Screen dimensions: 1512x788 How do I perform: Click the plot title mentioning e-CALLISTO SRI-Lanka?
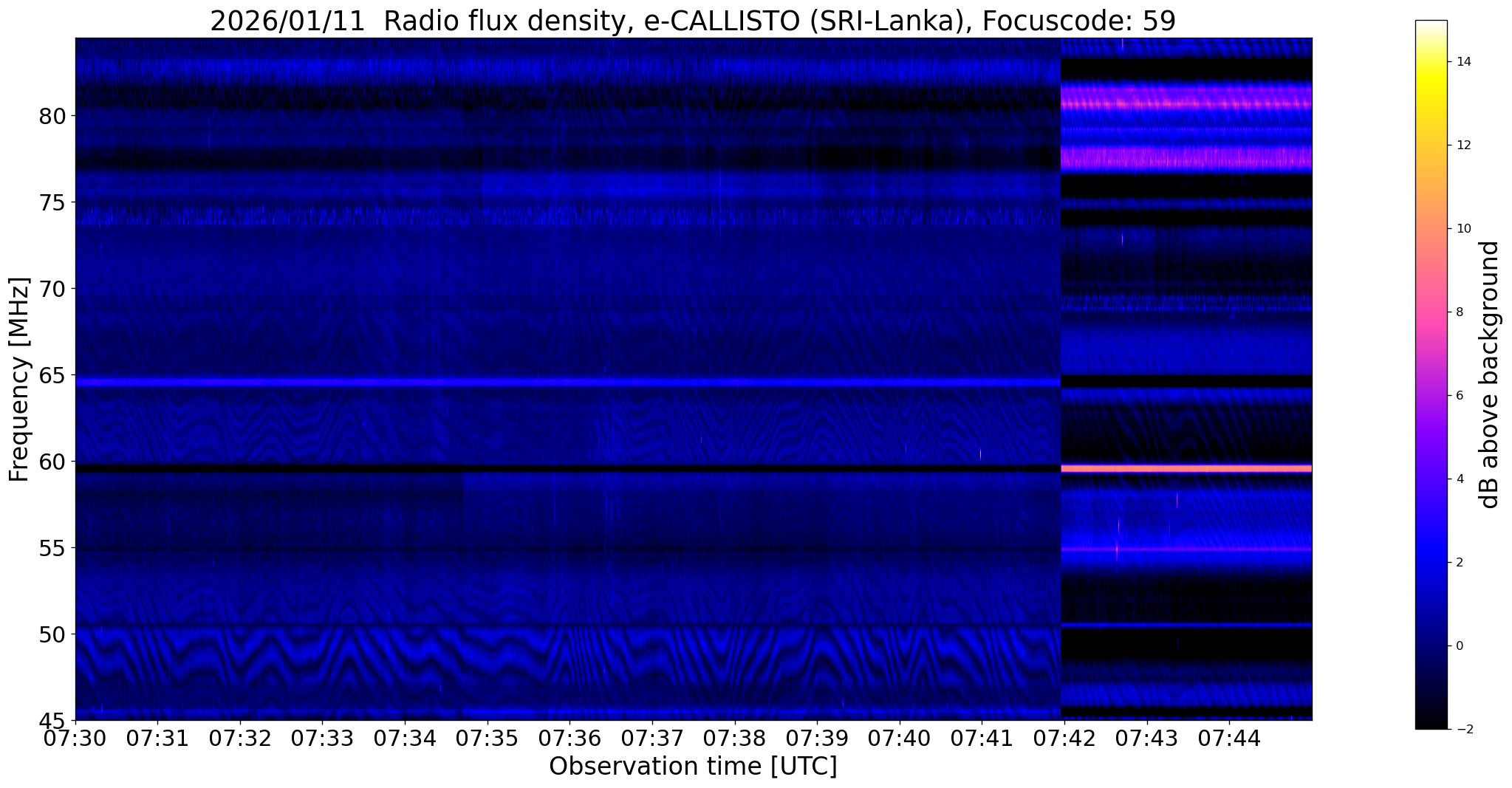click(693, 21)
